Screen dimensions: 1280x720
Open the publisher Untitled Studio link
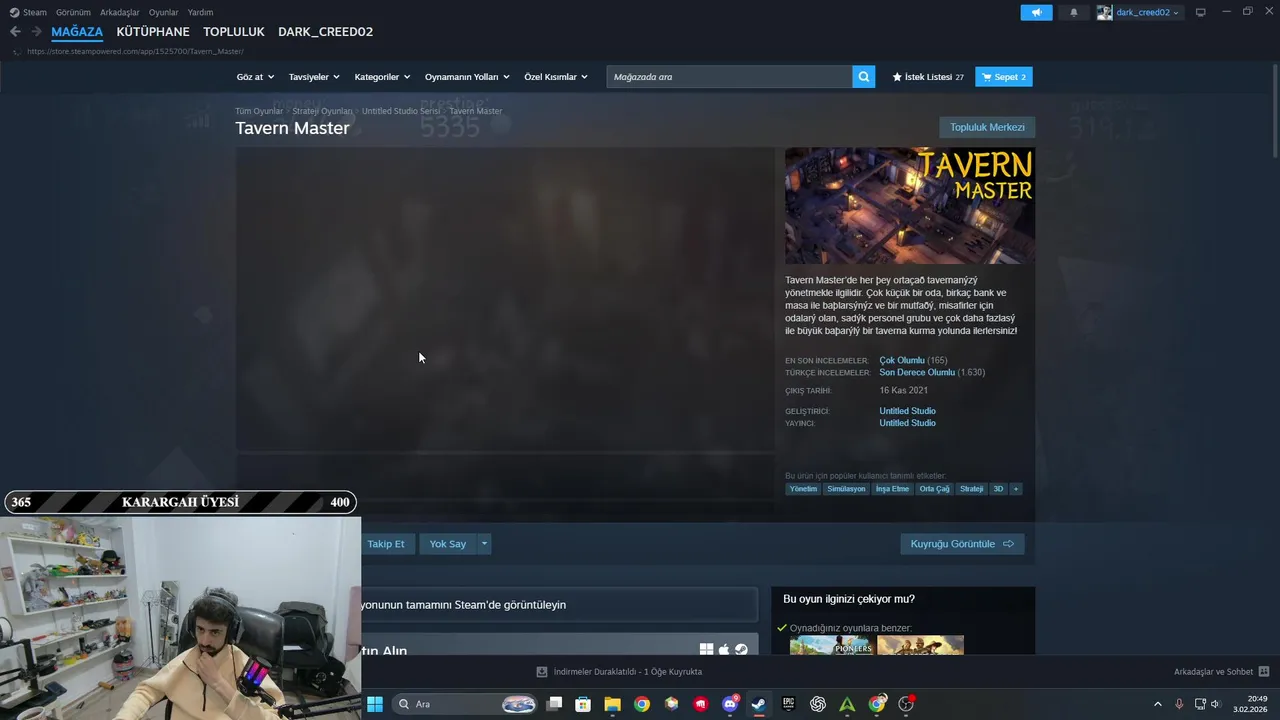click(x=907, y=423)
